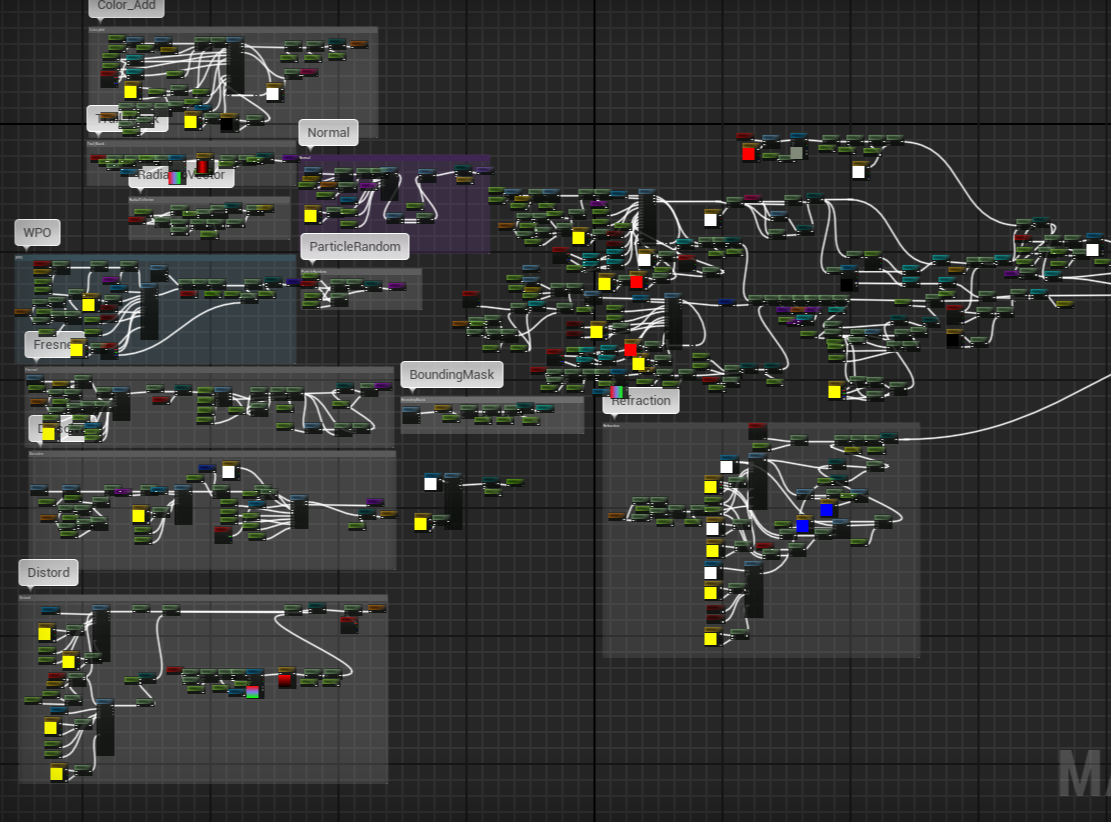Click the pink-green texture preview in Distord group
Image resolution: width=1111 pixels, height=822 pixels.
tap(252, 692)
